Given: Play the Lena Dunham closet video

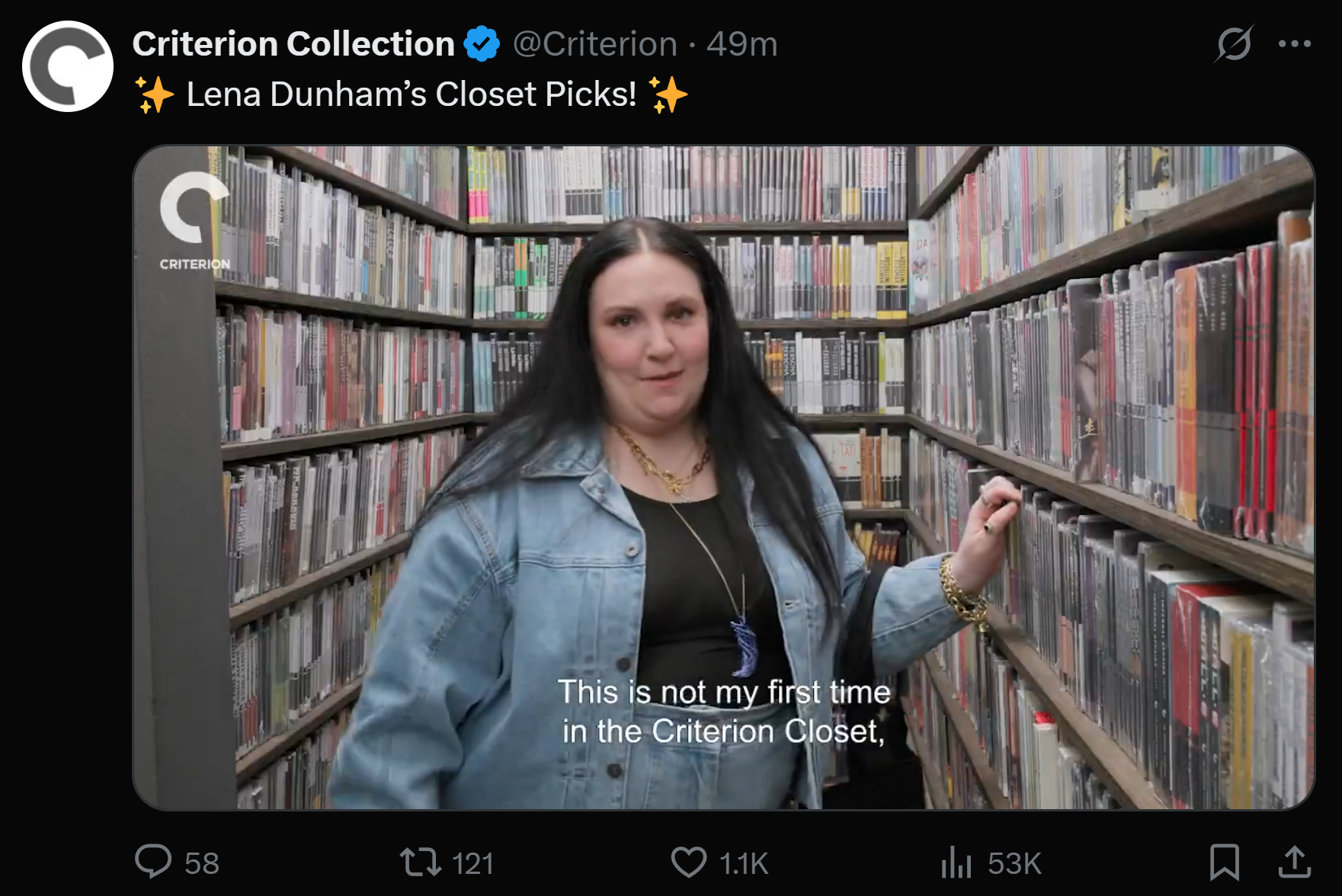Looking at the screenshot, I should pos(724,478).
